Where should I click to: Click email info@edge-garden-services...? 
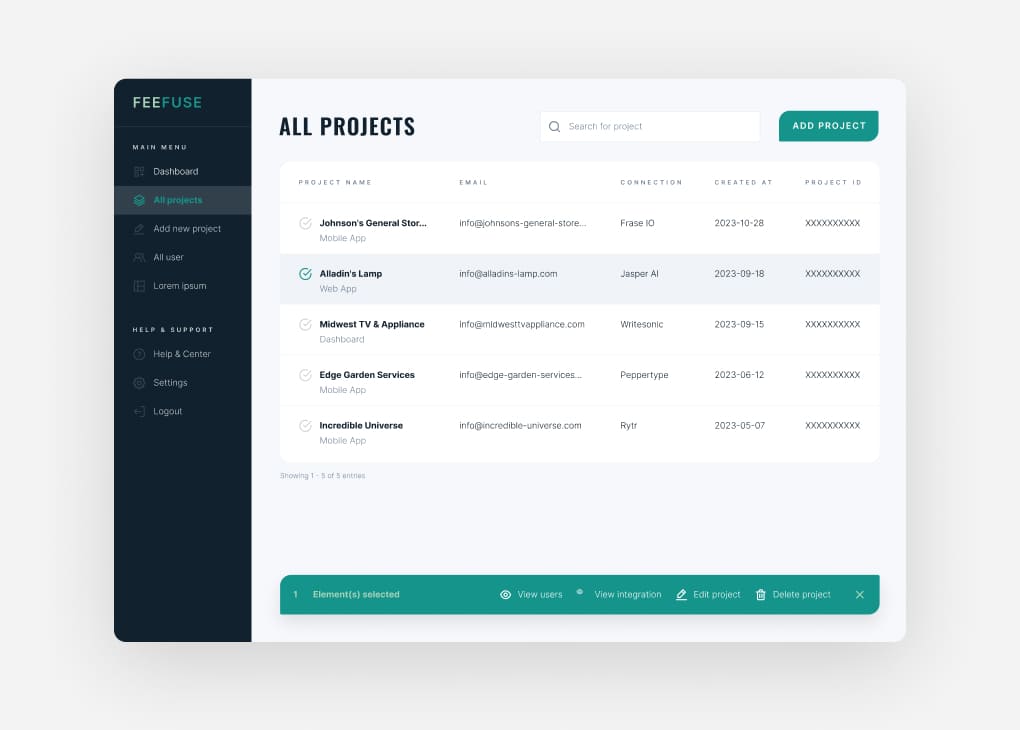pyautogui.click(x=520, y=375)
